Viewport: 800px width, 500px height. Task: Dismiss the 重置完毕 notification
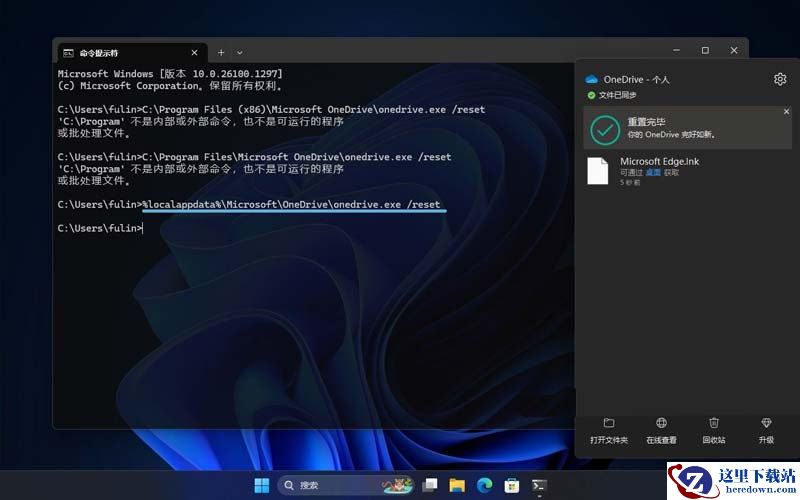pyautogui.click(x=786, y=111)
